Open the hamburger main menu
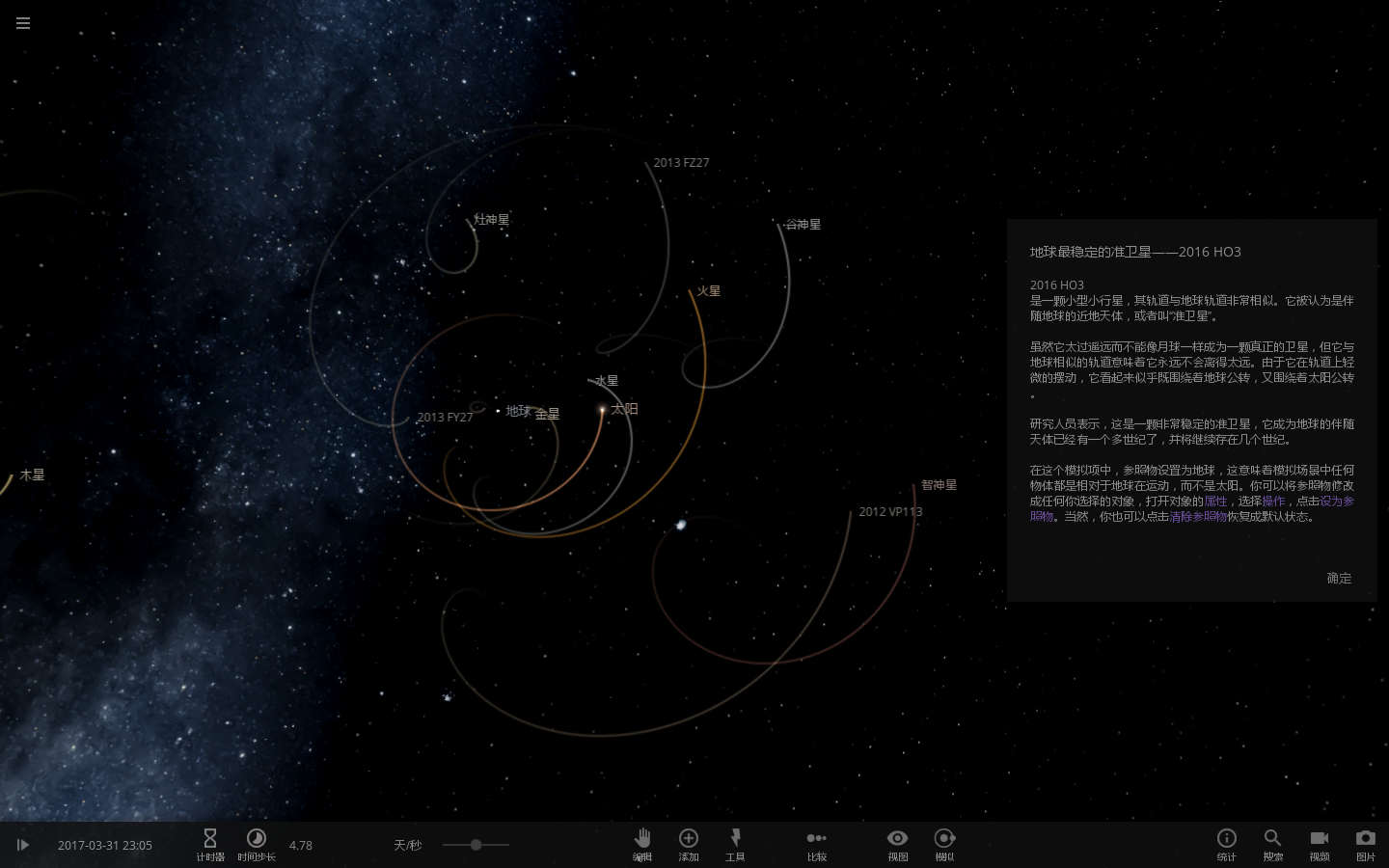1389x868 pixels. coord(23,23)
